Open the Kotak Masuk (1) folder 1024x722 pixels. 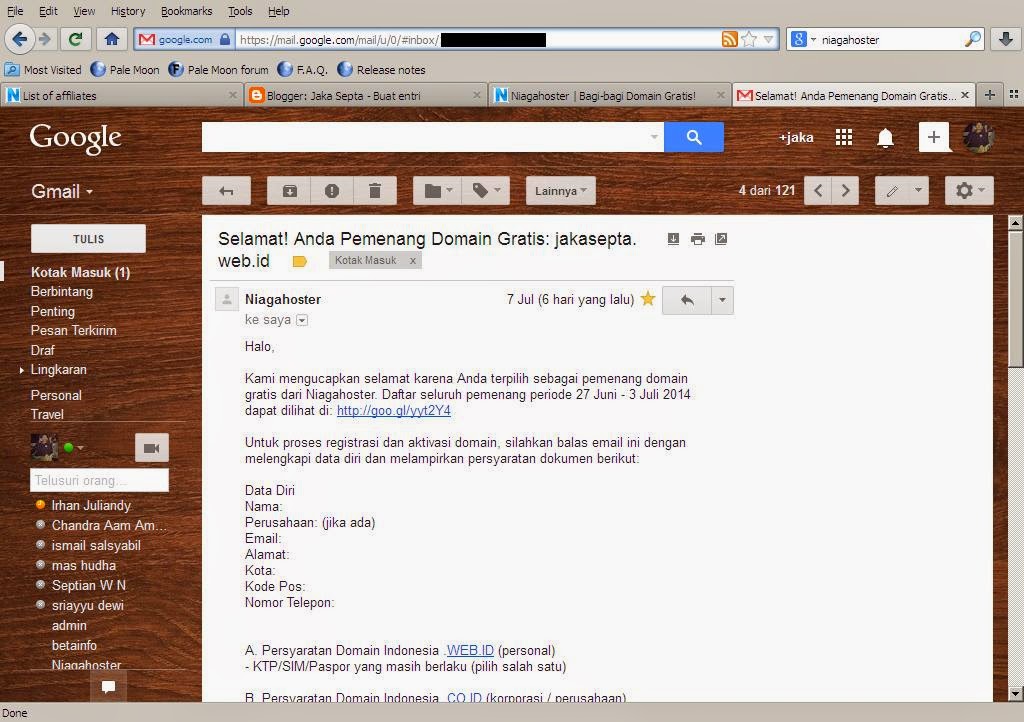(80, 272)
